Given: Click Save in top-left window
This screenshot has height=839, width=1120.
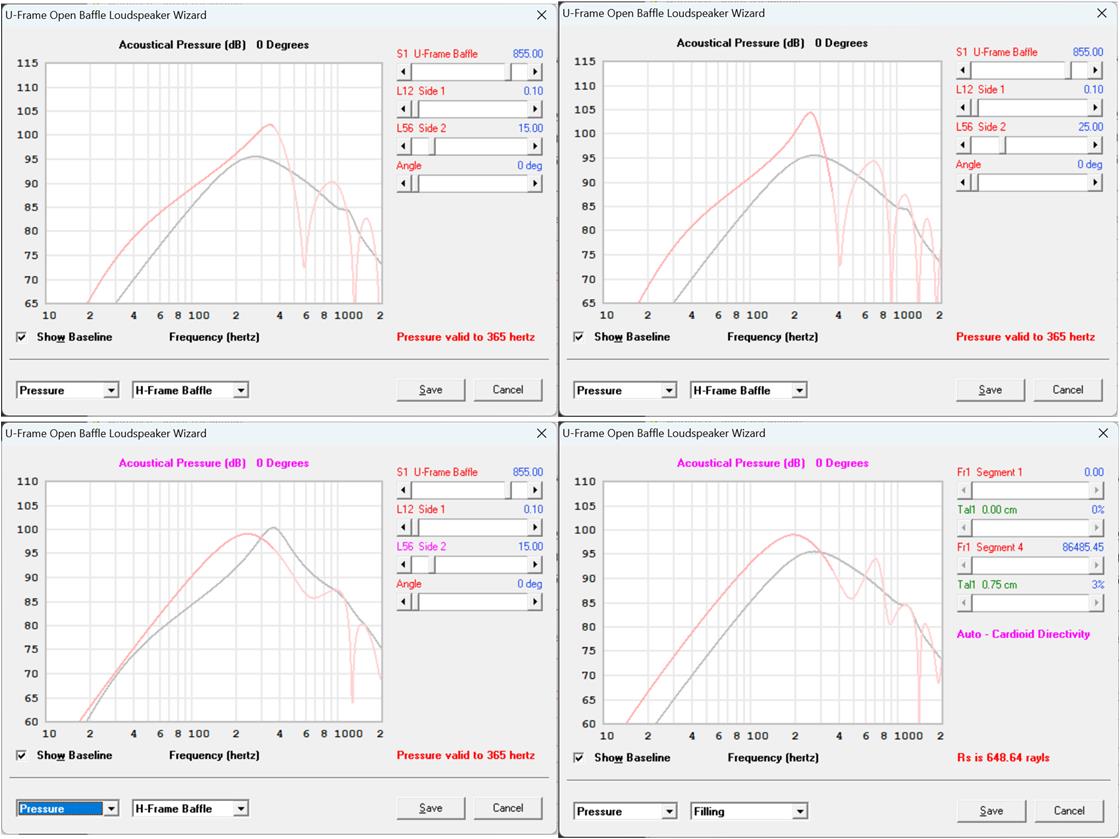Looking at the screenshot, I should [x=431, y=390].
